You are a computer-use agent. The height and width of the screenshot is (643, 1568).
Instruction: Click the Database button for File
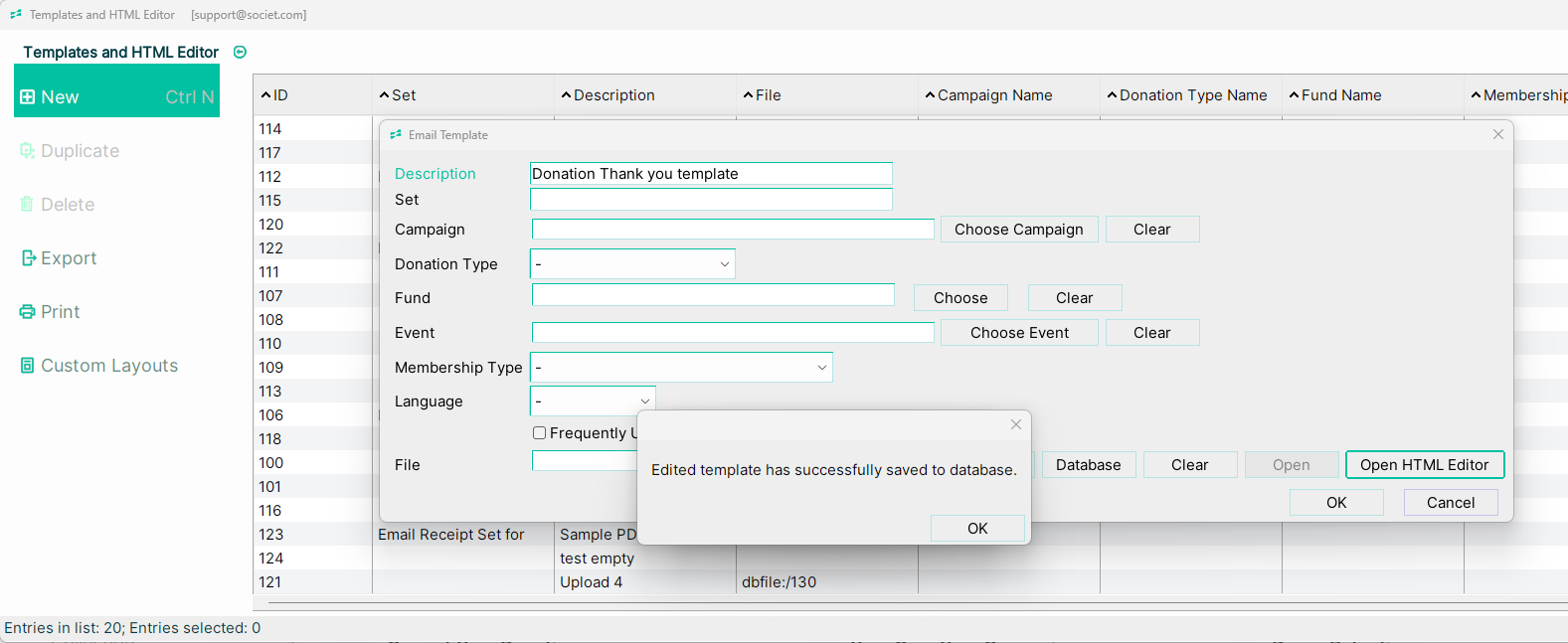coord(1088,465)
